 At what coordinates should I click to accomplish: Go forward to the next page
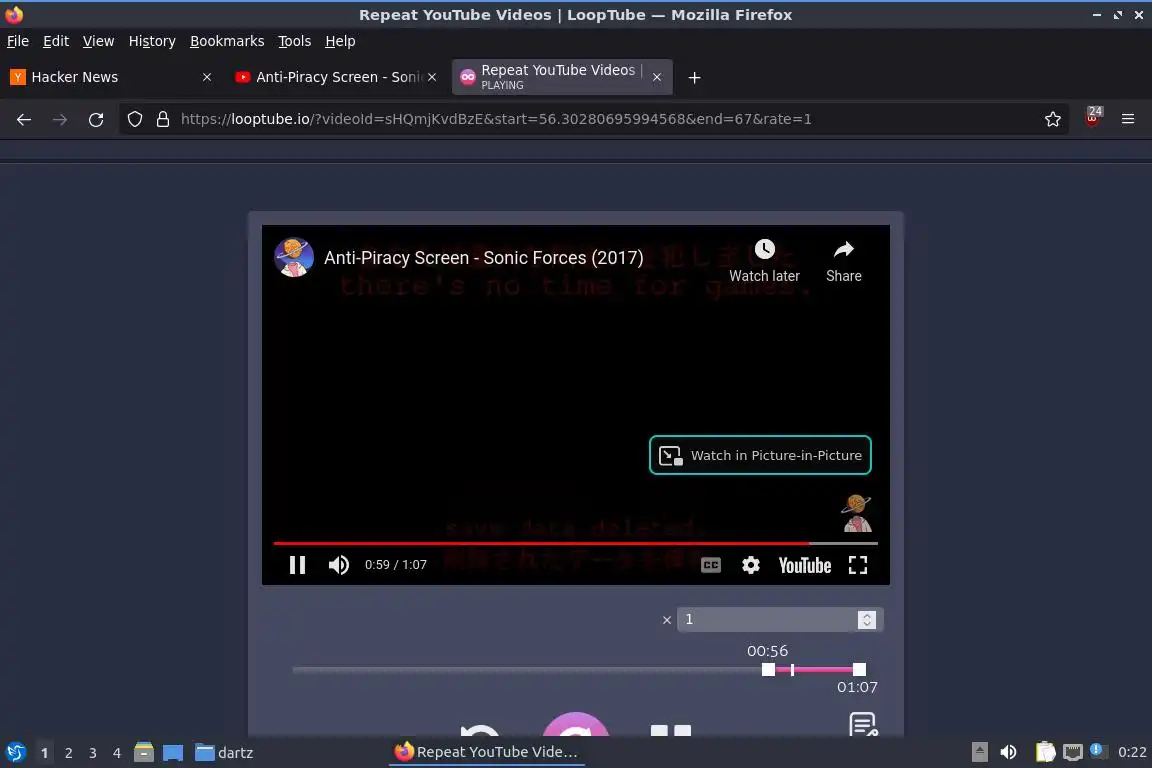coord(60,119)
